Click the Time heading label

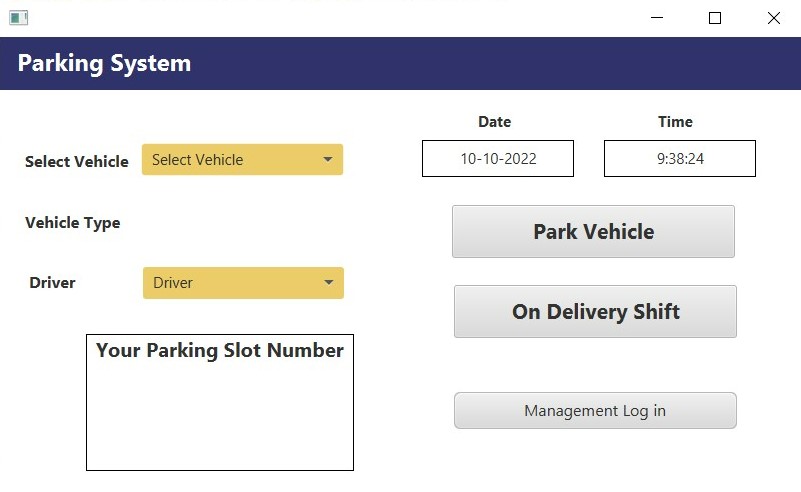675,122
